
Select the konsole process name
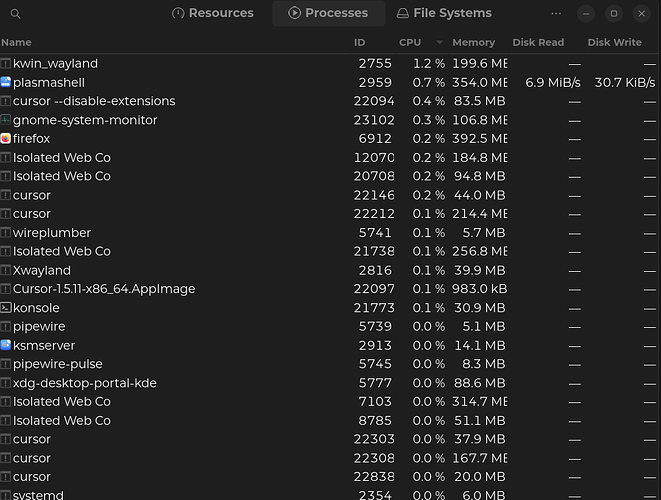pyautogui.click(x=36, y=308)
